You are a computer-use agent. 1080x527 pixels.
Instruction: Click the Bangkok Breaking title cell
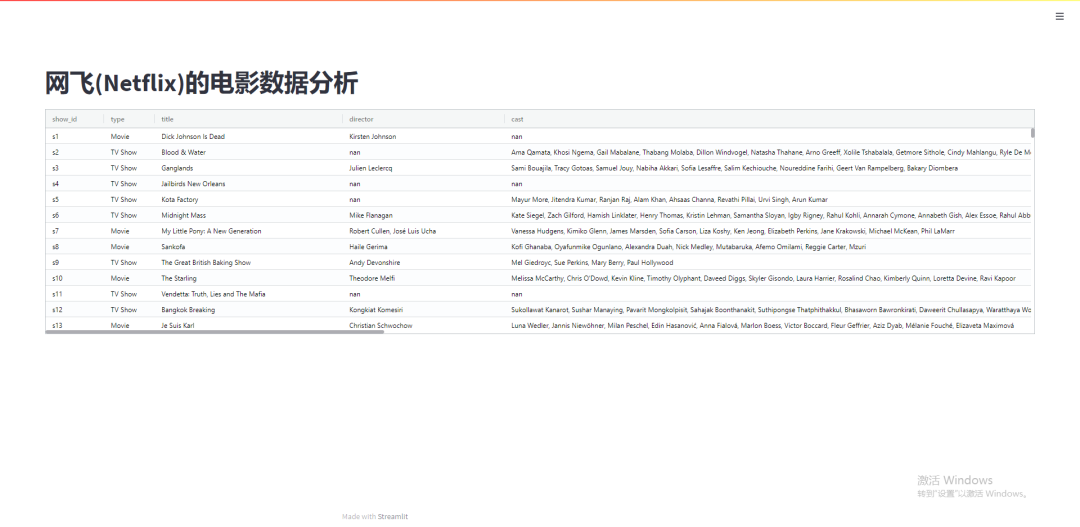click(x=188, y=310)
